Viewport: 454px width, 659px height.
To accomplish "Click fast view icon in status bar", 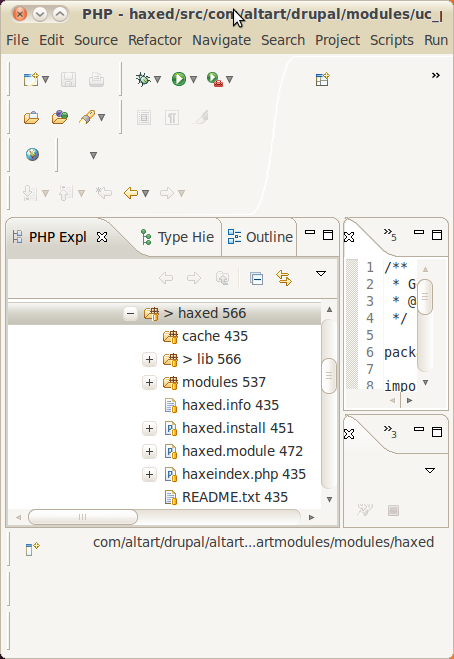I will point(32,548).
